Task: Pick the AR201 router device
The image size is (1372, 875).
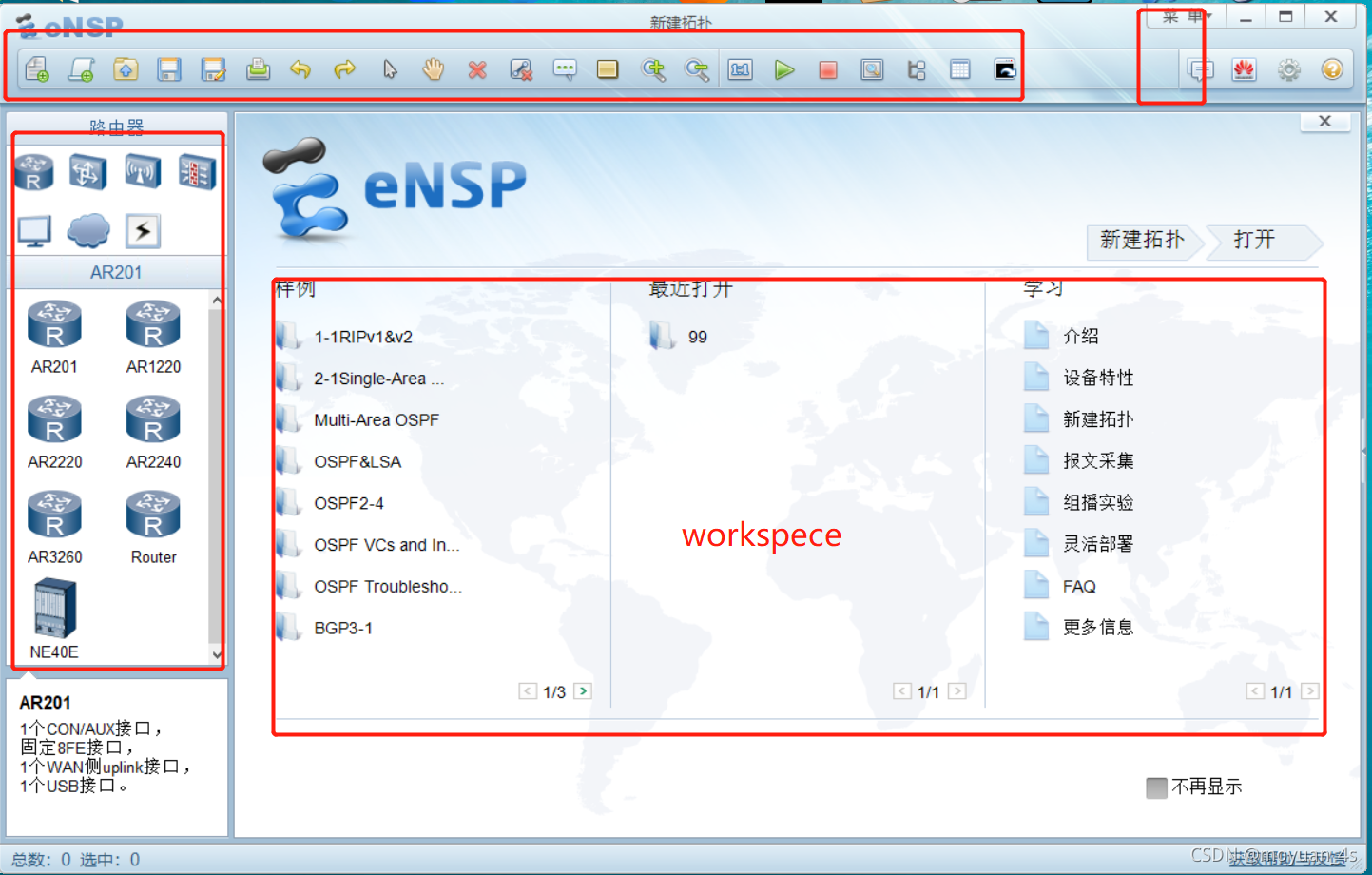Action: click(55, 338)
